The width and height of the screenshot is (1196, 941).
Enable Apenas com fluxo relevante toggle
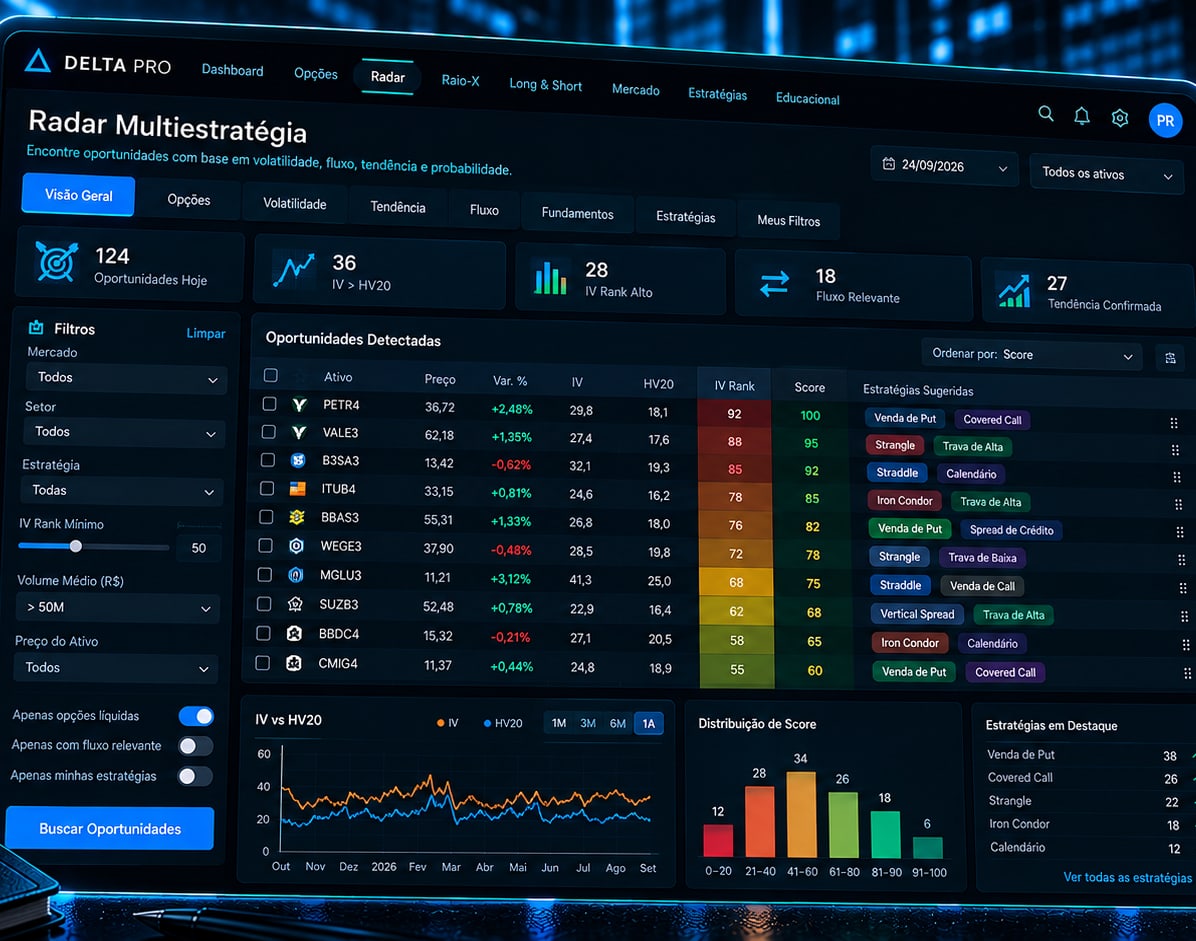coord(195,746)
